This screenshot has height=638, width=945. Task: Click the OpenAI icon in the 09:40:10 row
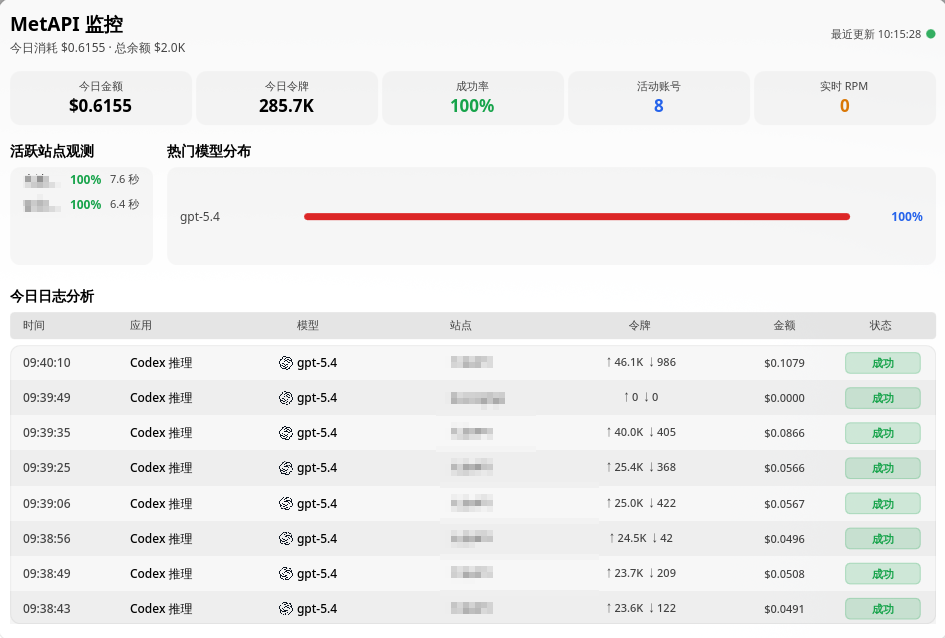(x=286, y=363)
